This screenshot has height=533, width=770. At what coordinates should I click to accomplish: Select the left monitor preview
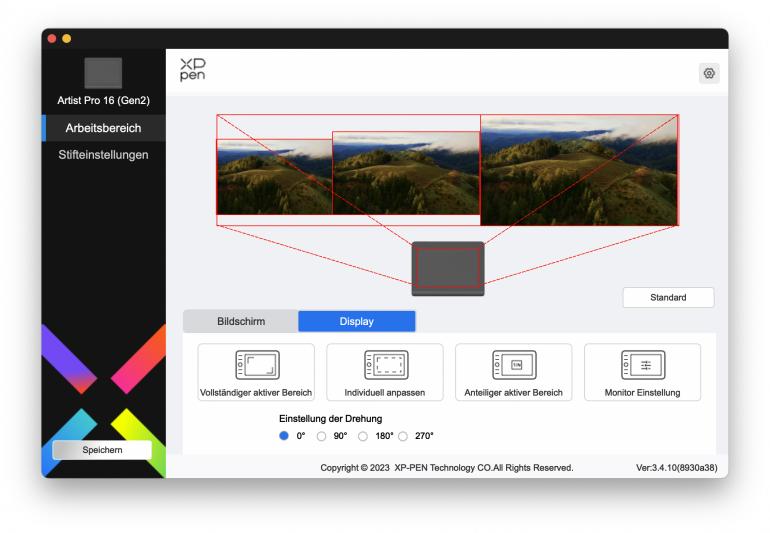[274, 177]
